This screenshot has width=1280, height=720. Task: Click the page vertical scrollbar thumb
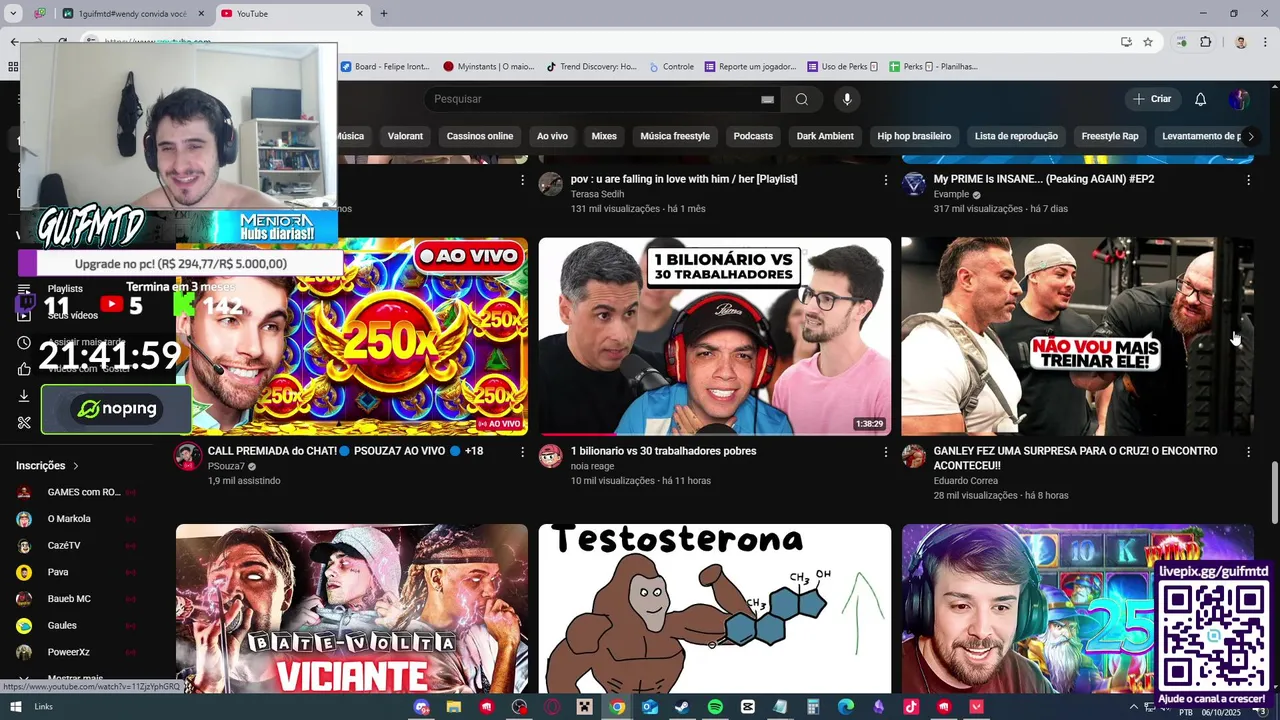pos(1274,490)
